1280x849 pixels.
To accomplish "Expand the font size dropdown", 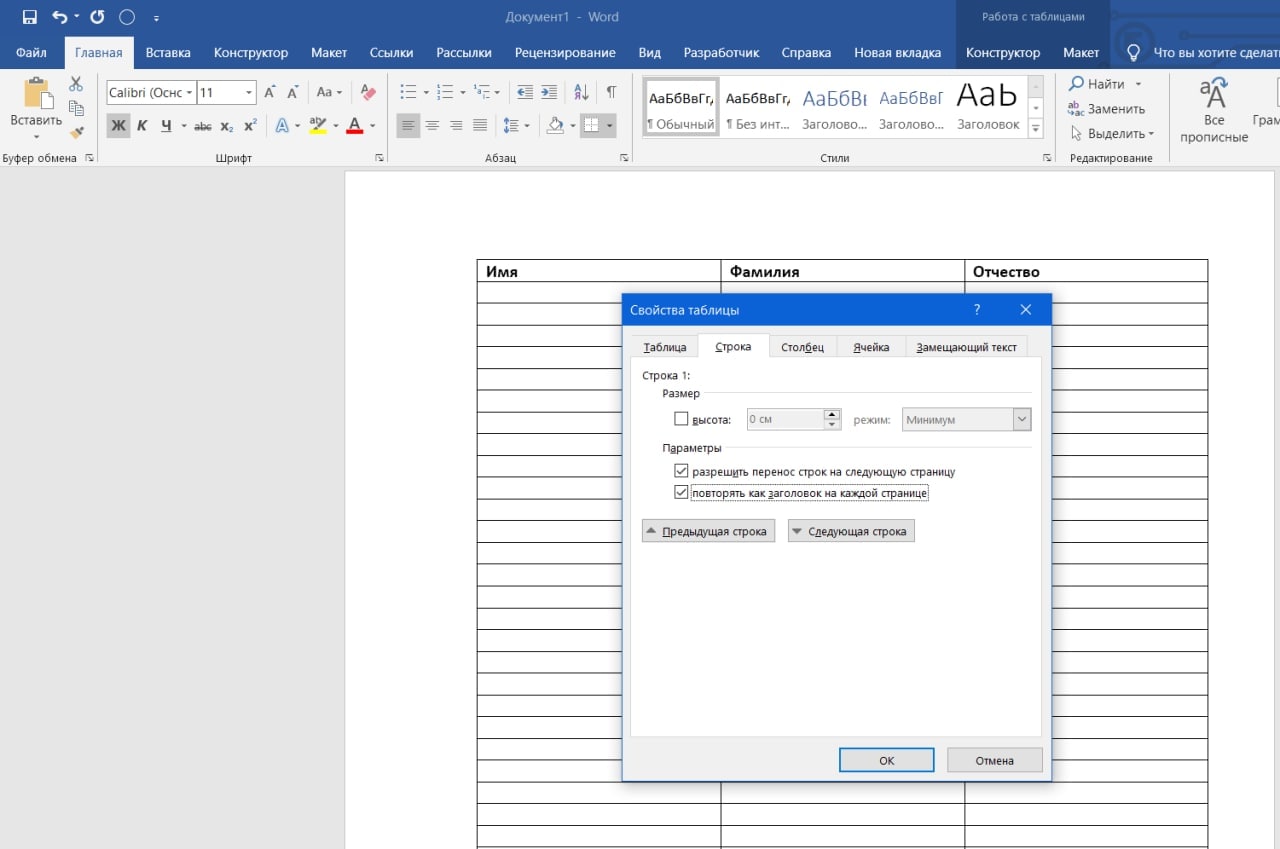I will pos(249,93).
